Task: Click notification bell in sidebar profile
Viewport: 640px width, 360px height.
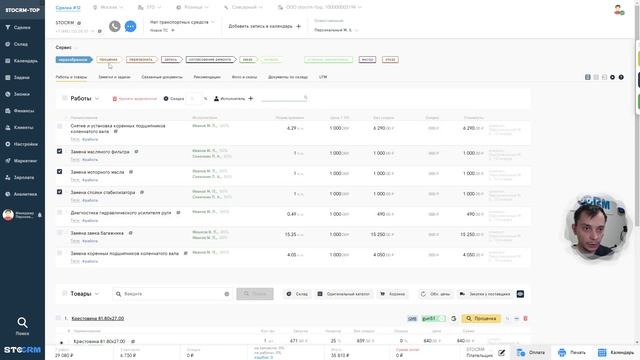Action: coord(40,215)
